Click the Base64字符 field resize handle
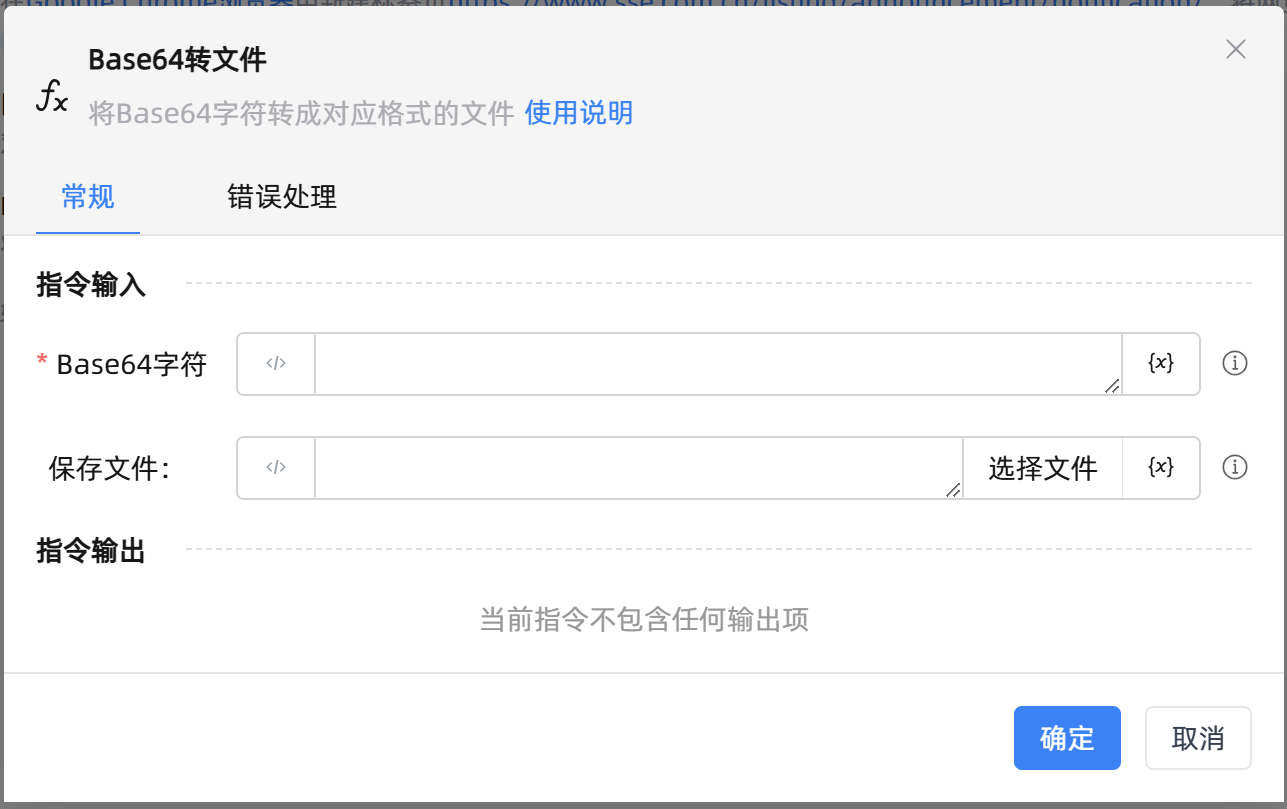This screenshot has width=1287, height=809. tap(1112, 386)
